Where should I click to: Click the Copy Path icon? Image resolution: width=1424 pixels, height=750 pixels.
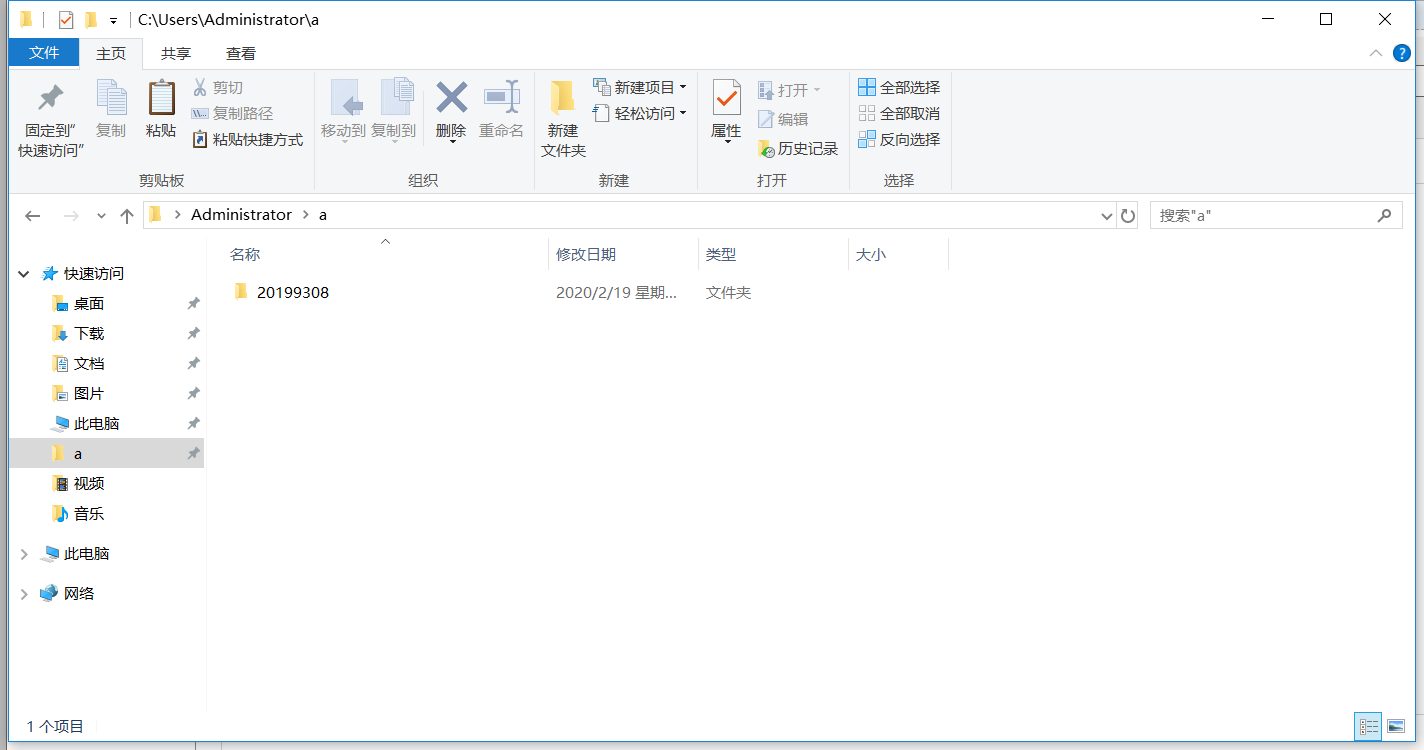(200, 114)
